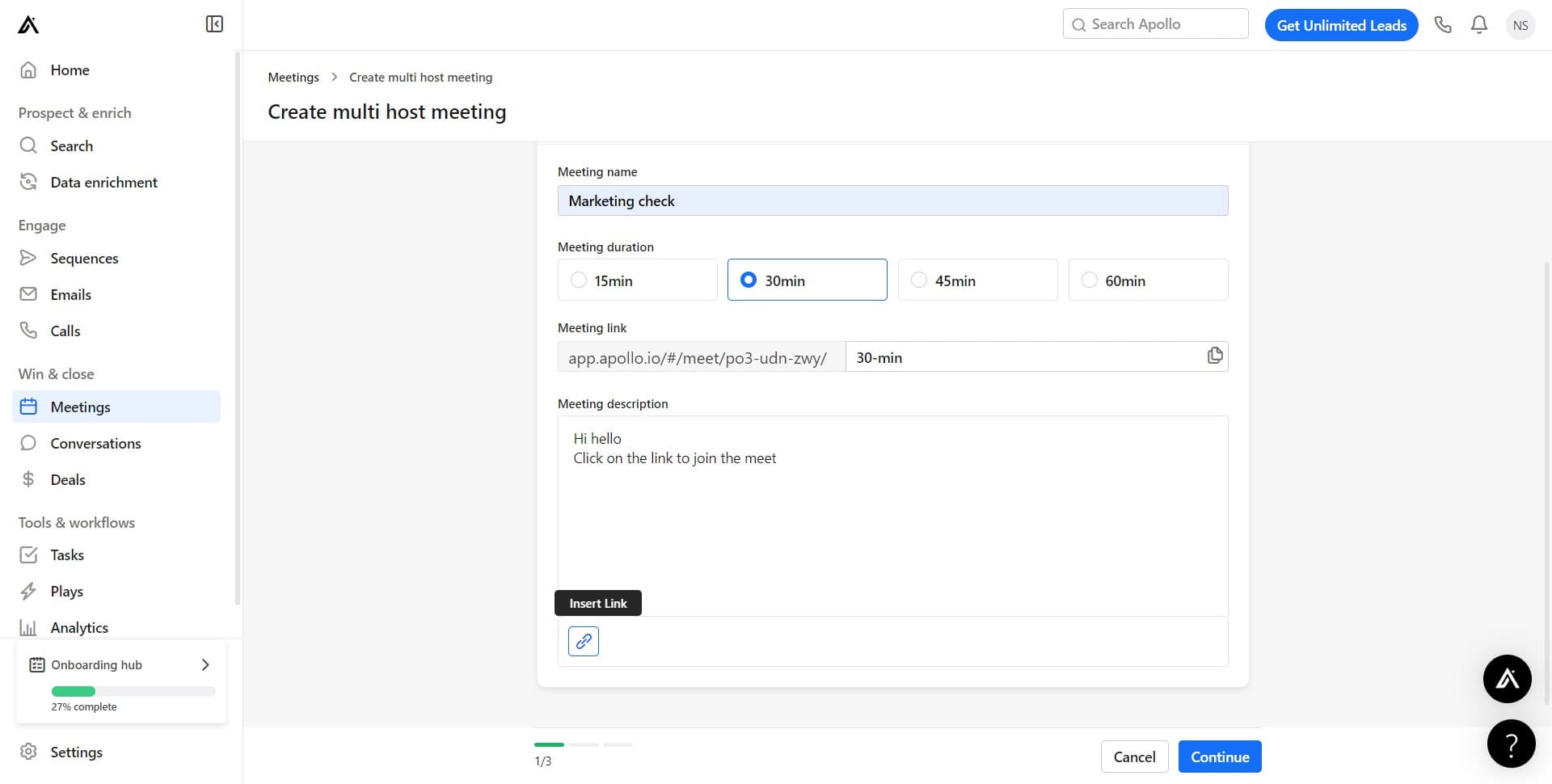Image resolution: width=1552 pixels, height=784 pixels.
Task: Open the phone dialer icon
Action: click(x=1443, y=25)
